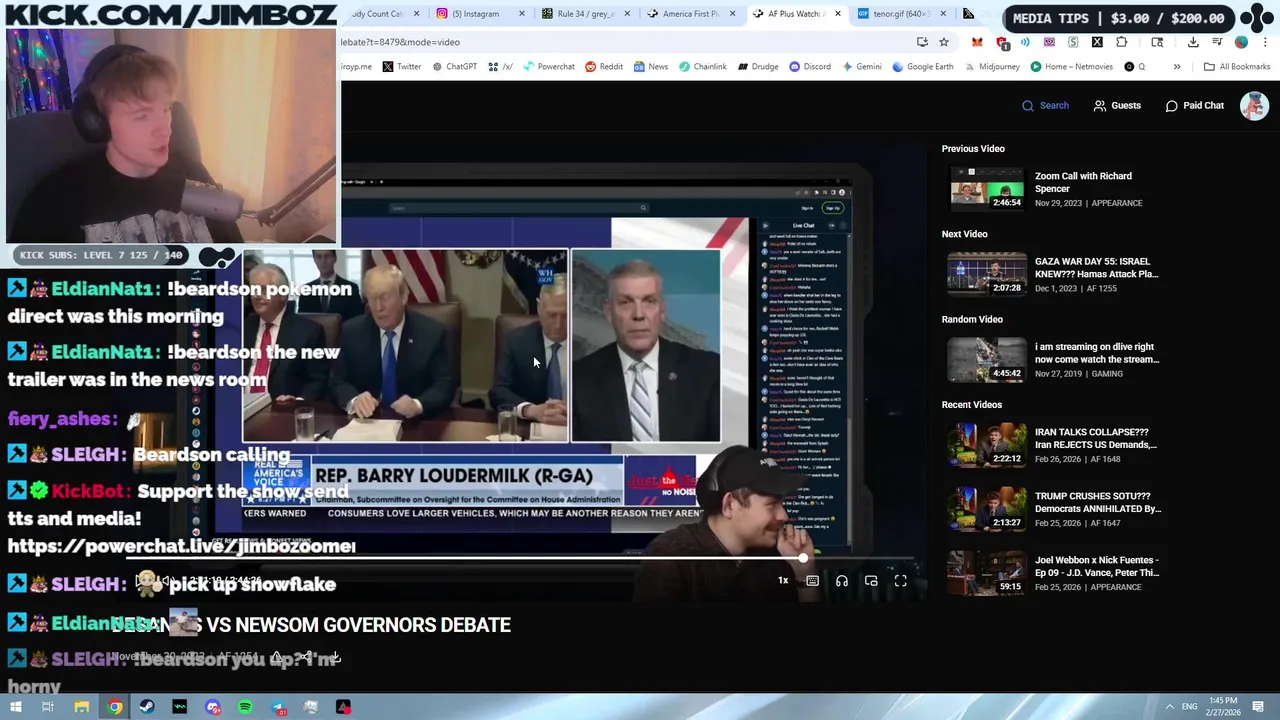
Task: Open File Explorer from the taskbar
Action: tap(82, 707)
